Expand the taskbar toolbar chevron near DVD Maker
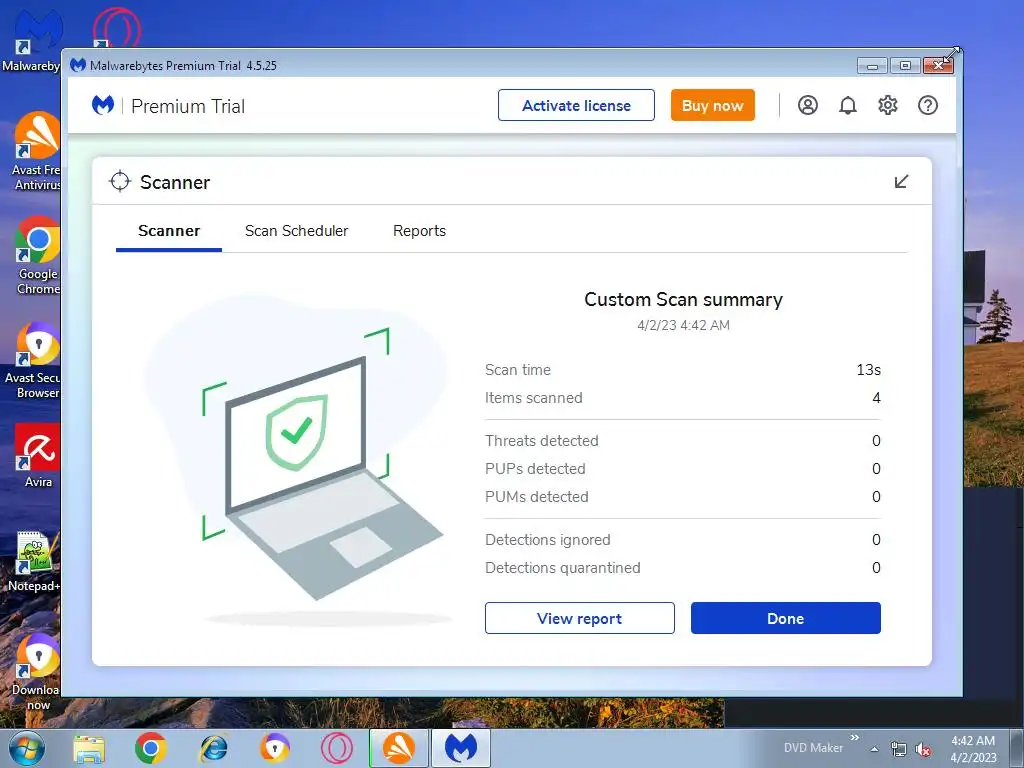 [x=854, y=738]
